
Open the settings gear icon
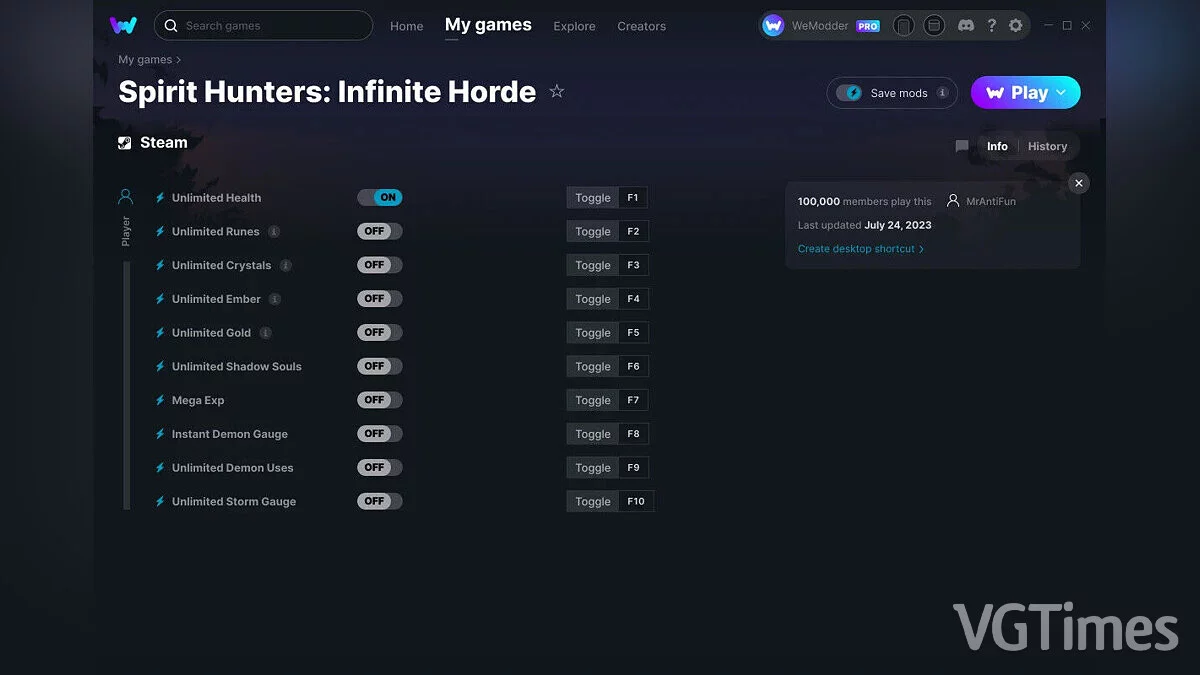pyautogui.click(x=1016, y=25)
